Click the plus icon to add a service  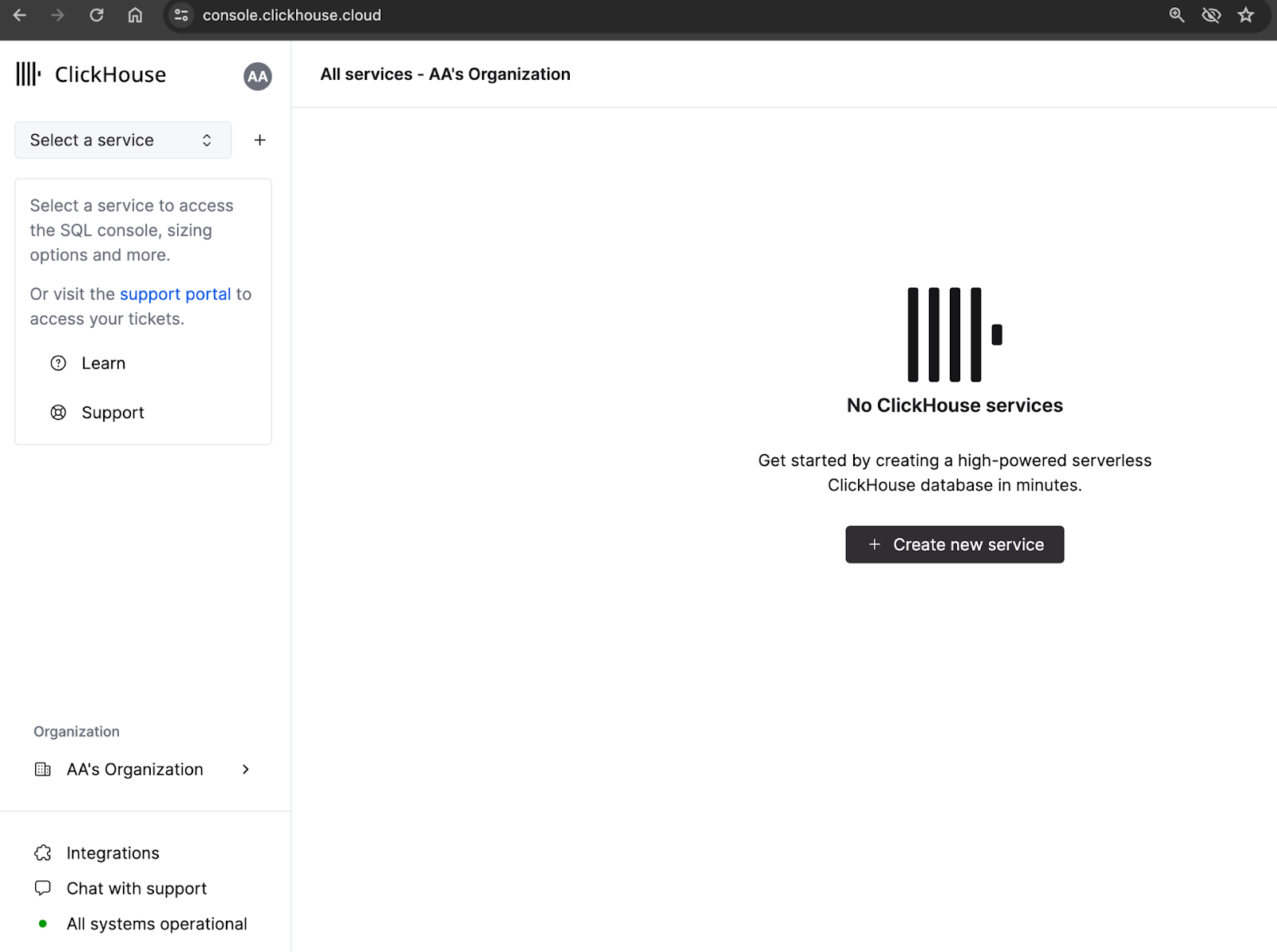point(259,140)
